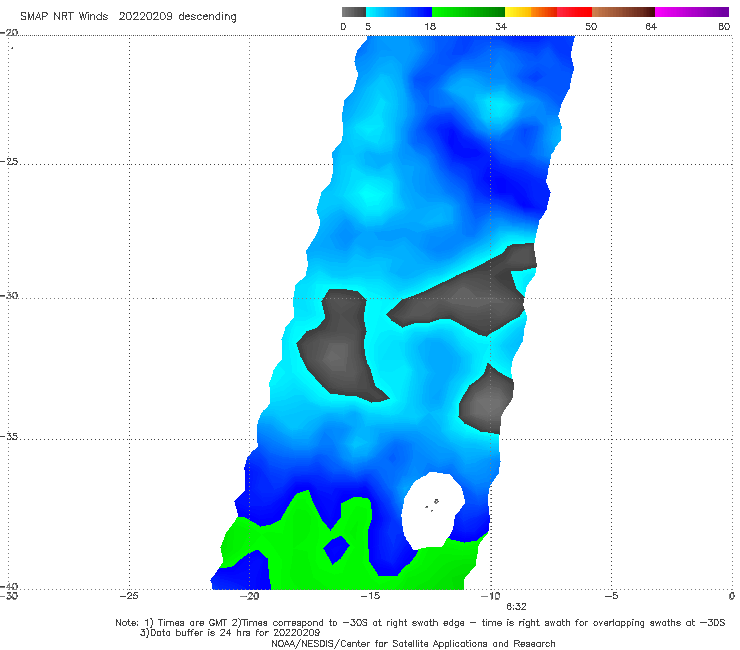
Task: Click the white data gap inside the swath
Action: coord(432,511)
